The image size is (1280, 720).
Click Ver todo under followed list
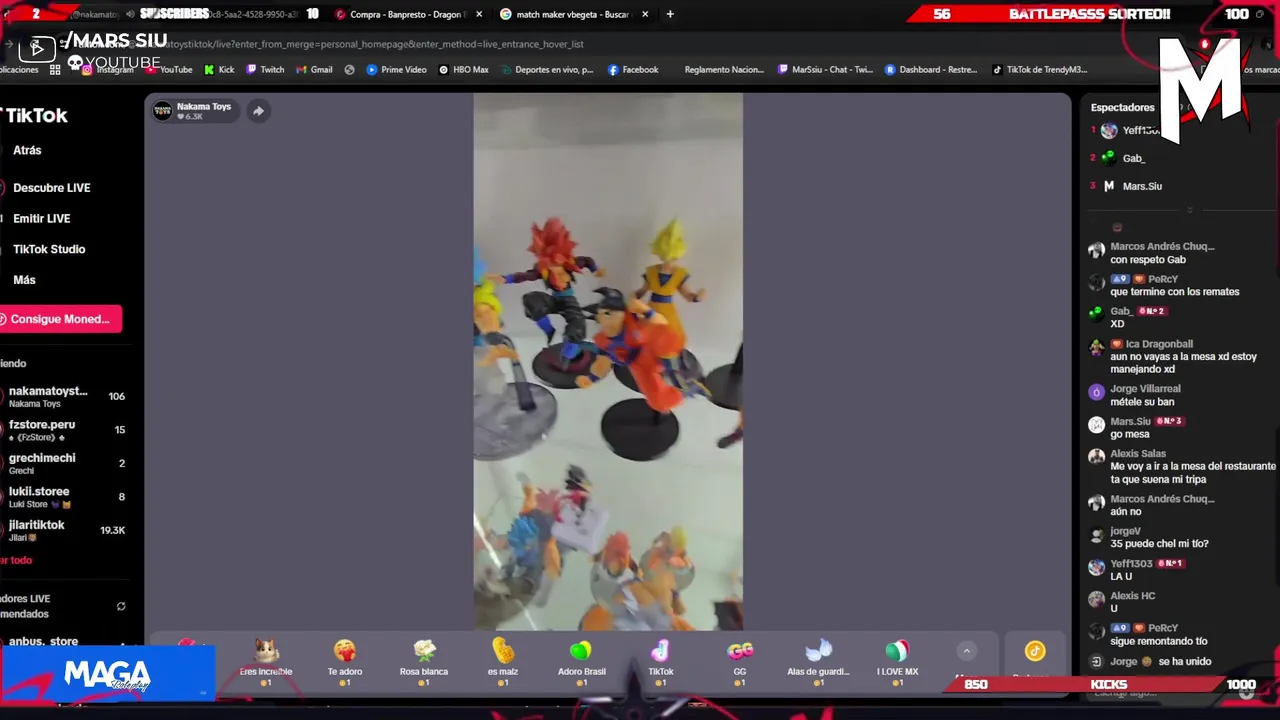(x=16, y=561)
